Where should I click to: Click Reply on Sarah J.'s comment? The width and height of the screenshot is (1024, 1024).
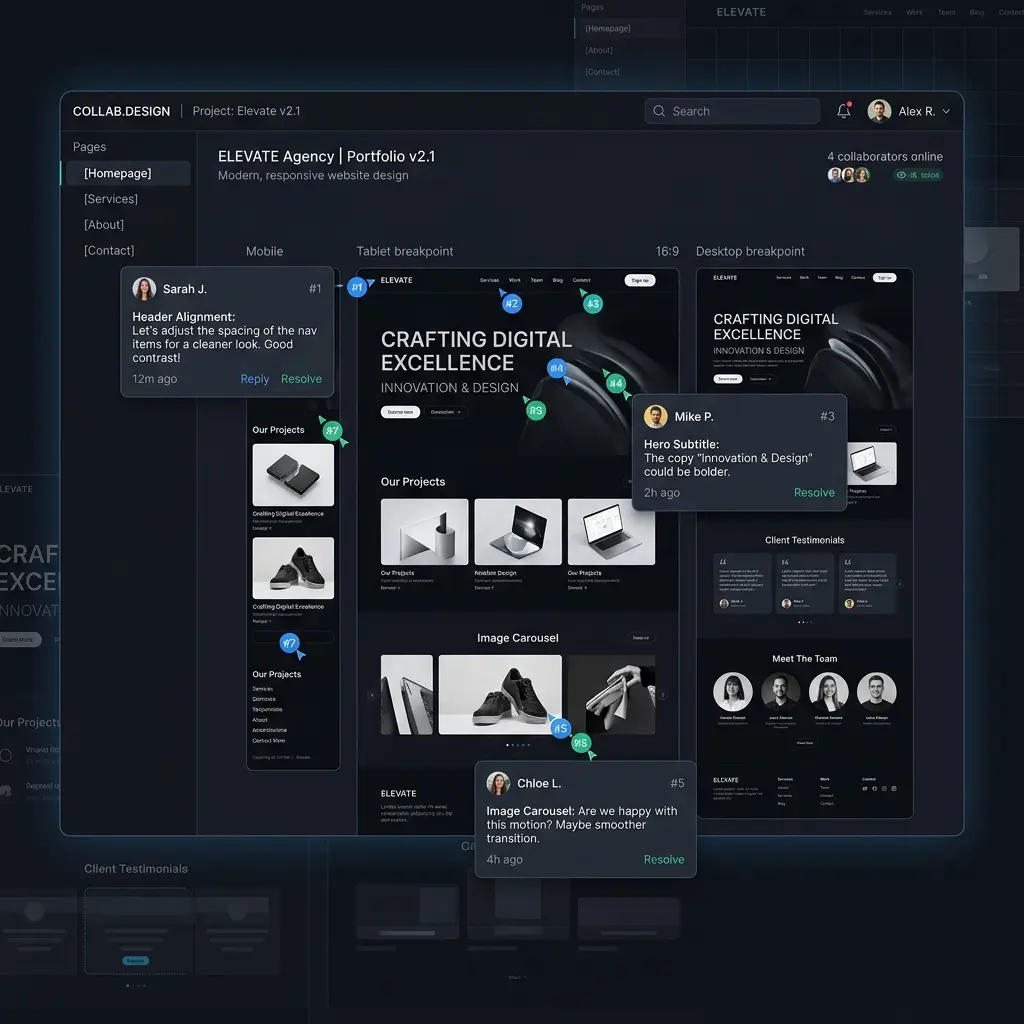tap(255, 379)
